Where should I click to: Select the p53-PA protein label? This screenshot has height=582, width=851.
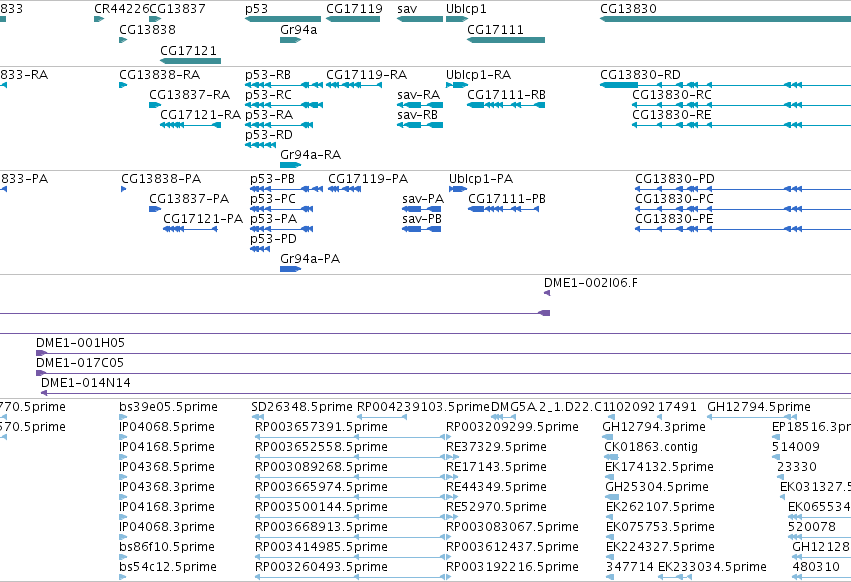tap(274, 219)
